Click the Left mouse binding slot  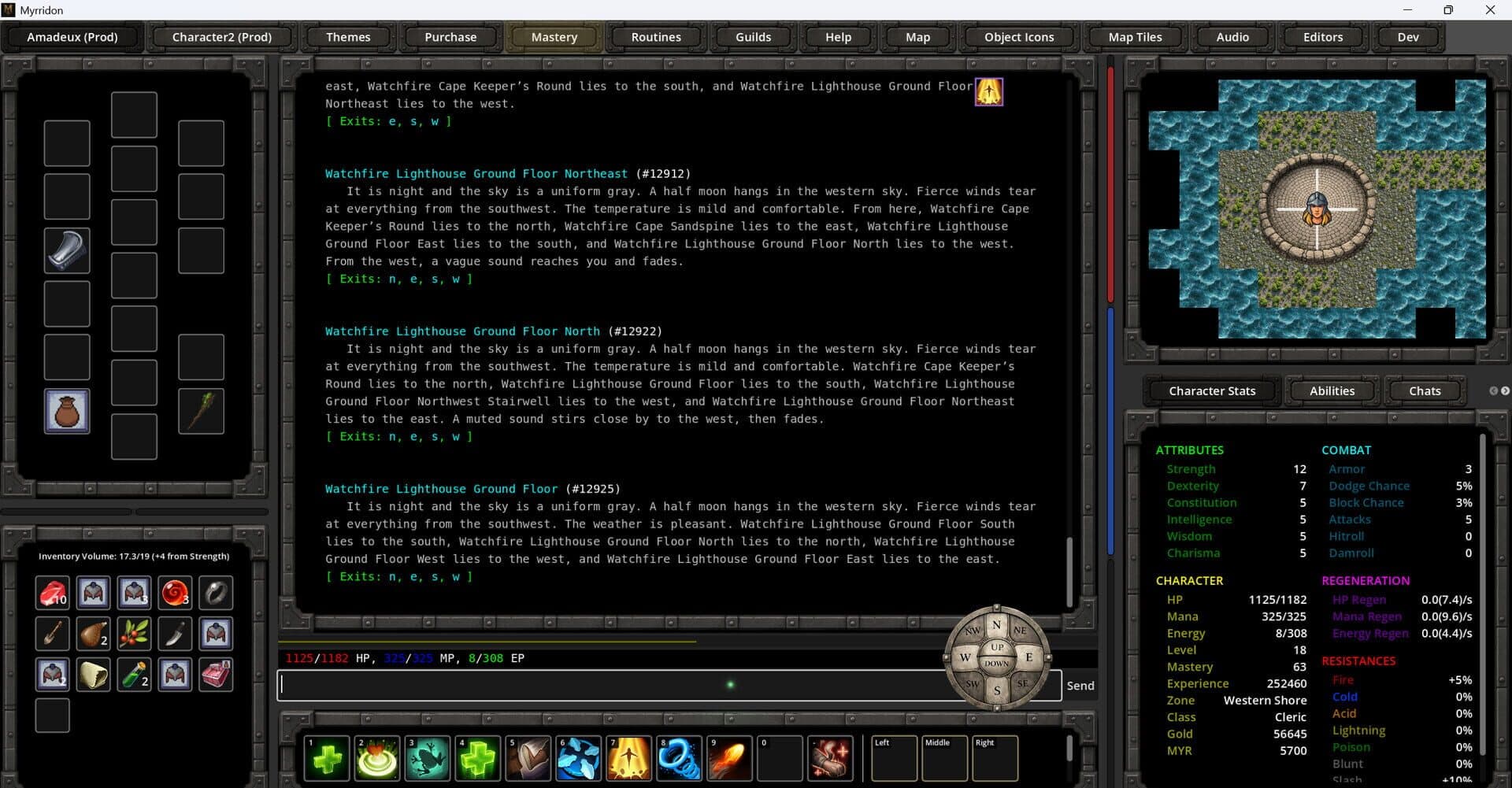click(x=894, y=758)
